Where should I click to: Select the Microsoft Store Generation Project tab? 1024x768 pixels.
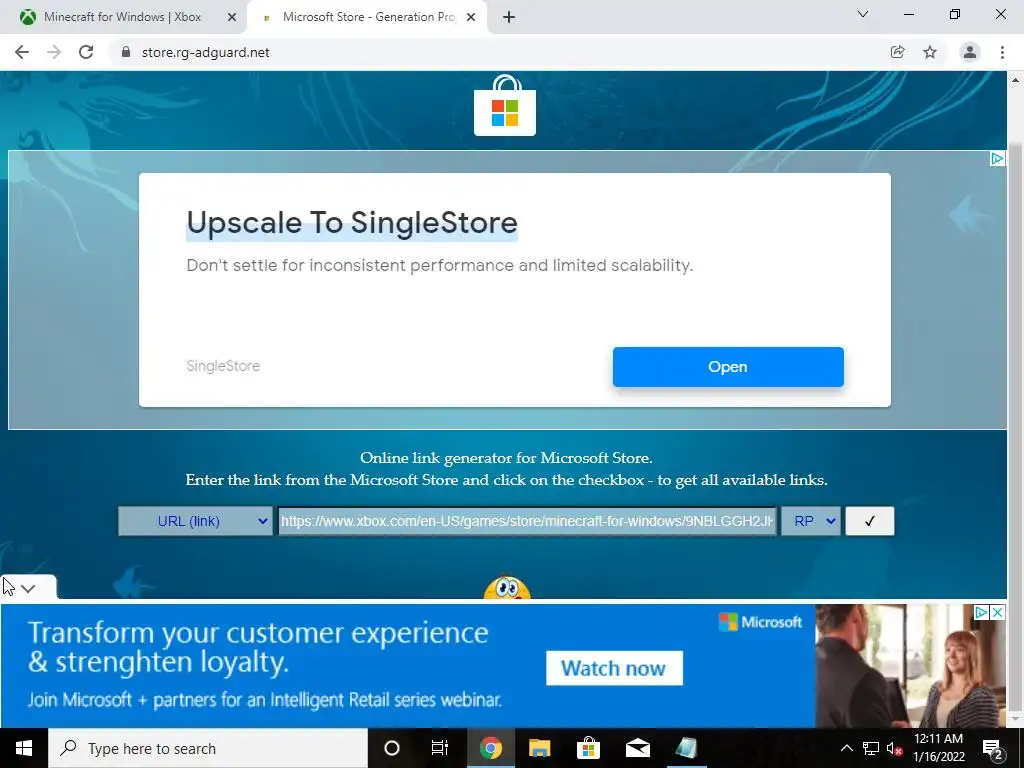click(x=368, y=17)
